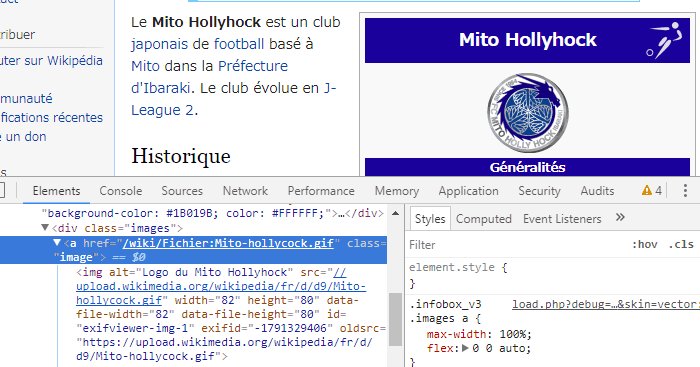Open the DevTools three-dot menu
Viewport: 700px width, 367px height.
pyautogui.click(x=685, y=191)
